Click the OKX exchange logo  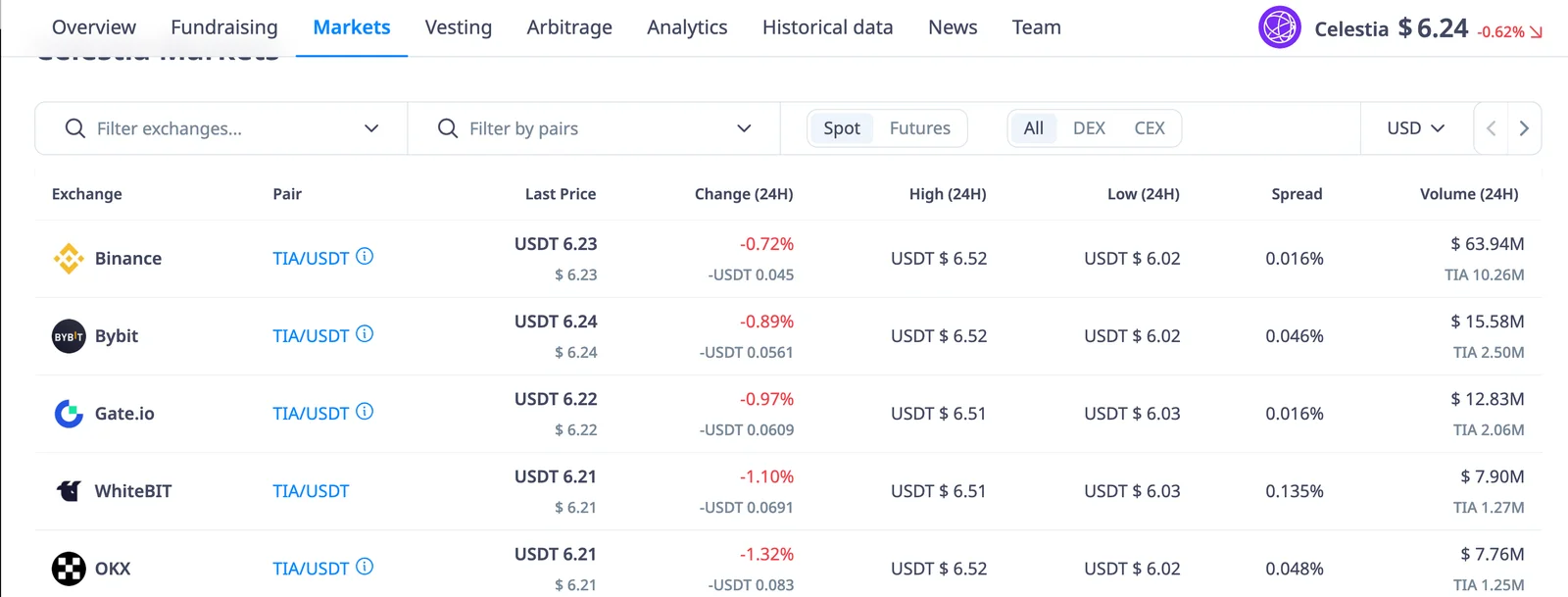point(69,569)
